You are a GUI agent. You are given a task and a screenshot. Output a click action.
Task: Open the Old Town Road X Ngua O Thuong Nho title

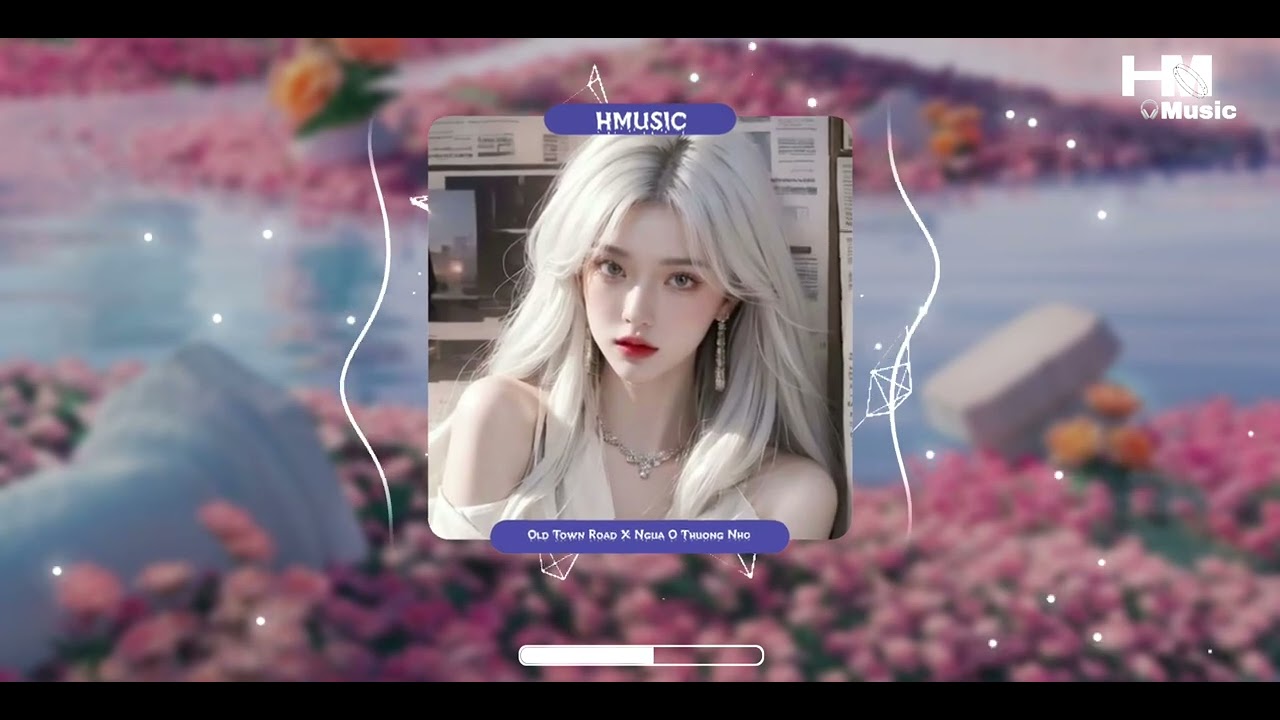[x=639, y=536]
